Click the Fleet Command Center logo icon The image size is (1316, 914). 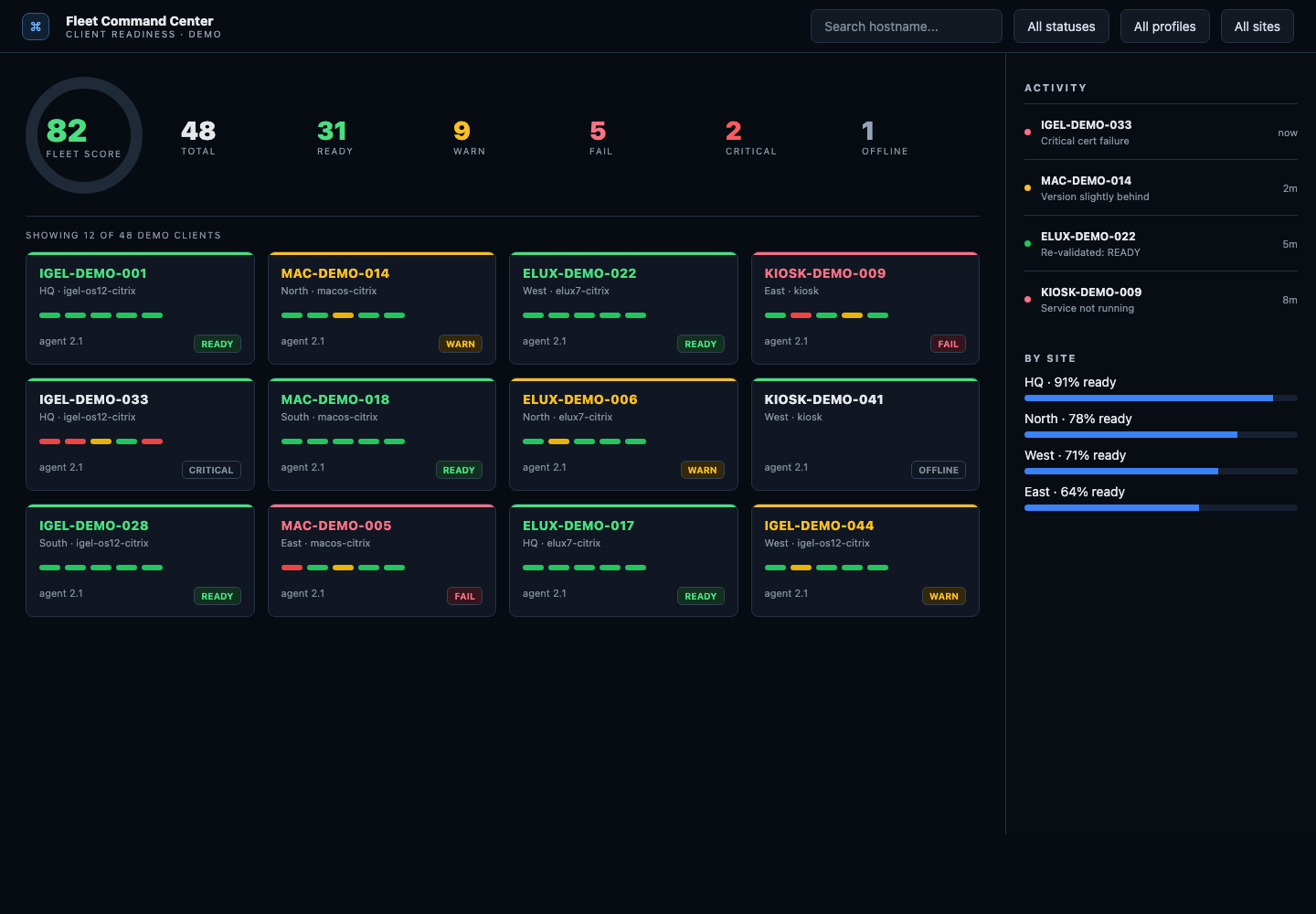pos(36,27)
